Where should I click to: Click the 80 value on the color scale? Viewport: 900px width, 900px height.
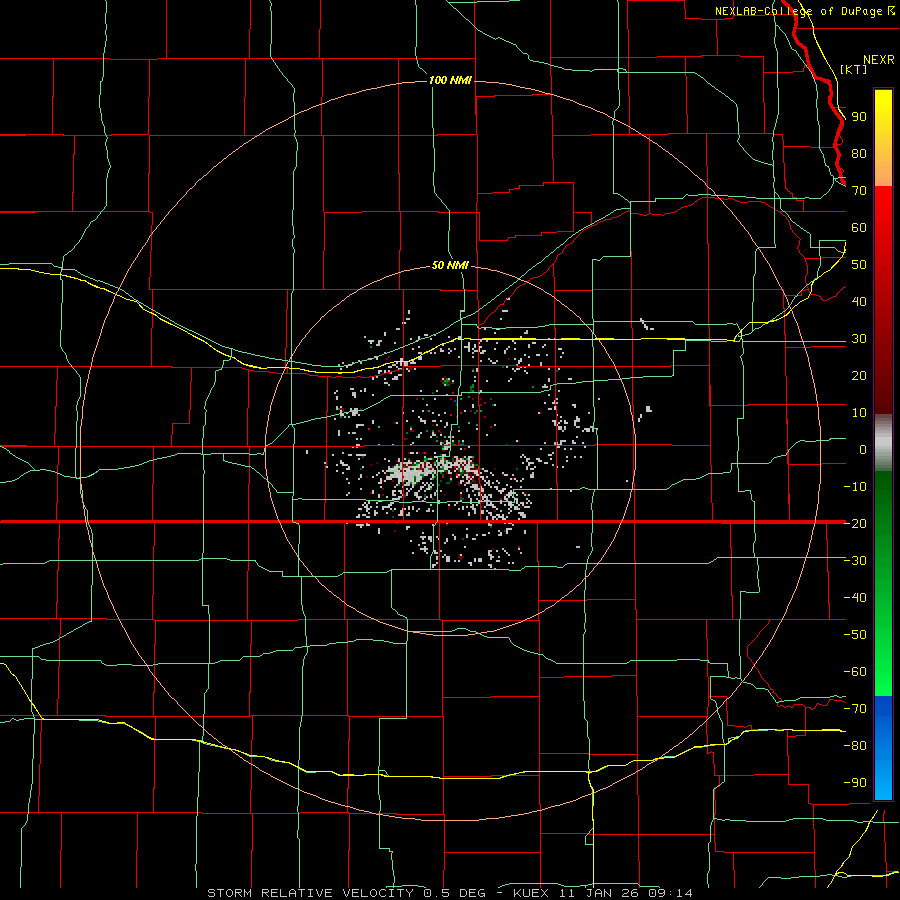point(859,153)
